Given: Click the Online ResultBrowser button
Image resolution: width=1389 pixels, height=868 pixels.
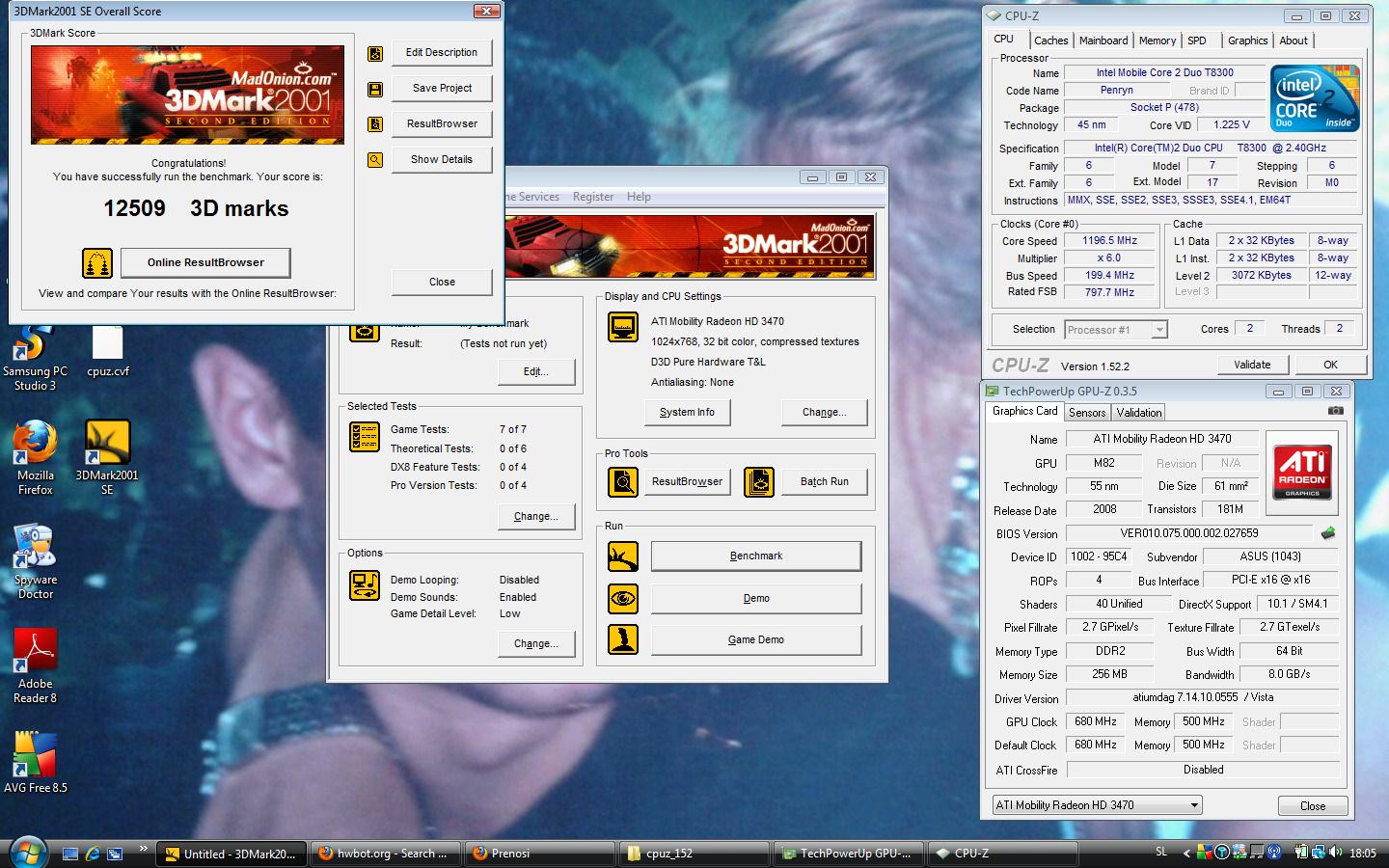Looking at the screenshot, I should click(x=205, y=262).
